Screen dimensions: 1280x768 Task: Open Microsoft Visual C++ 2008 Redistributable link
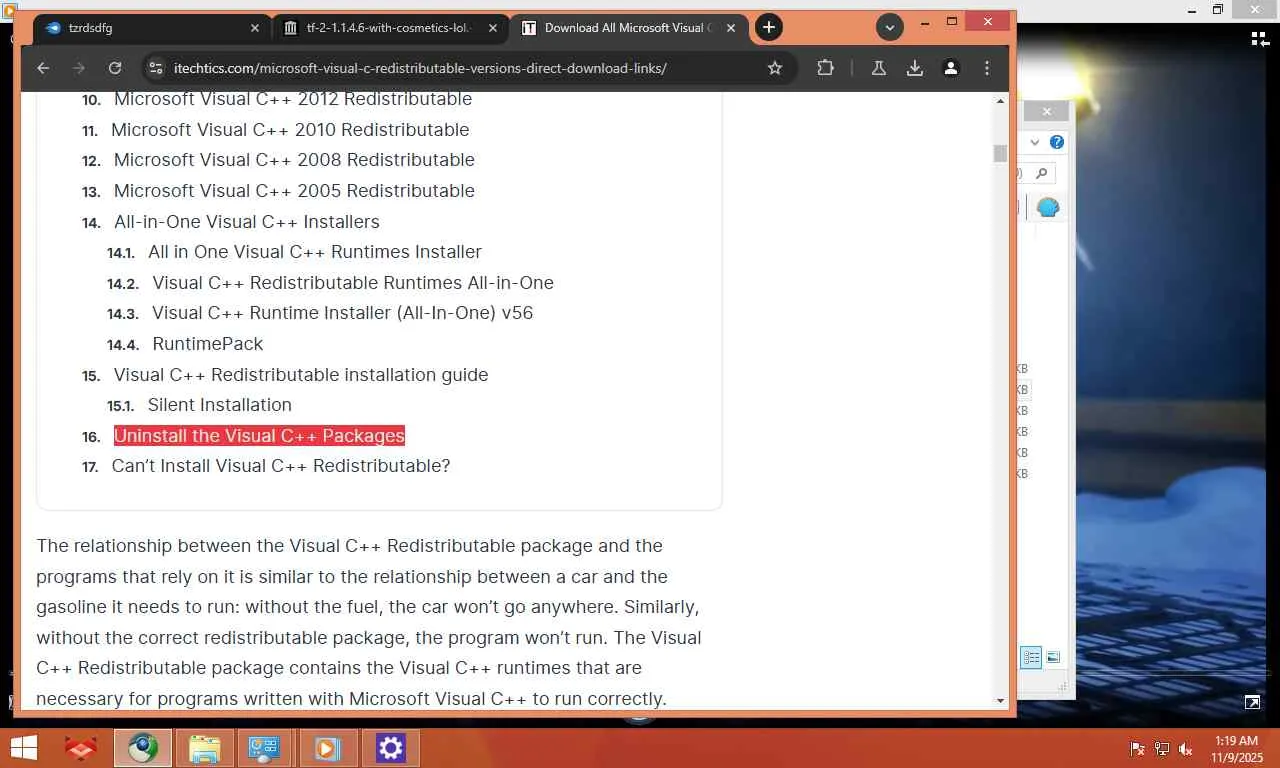pyautogui.click(x=294, y=160)
